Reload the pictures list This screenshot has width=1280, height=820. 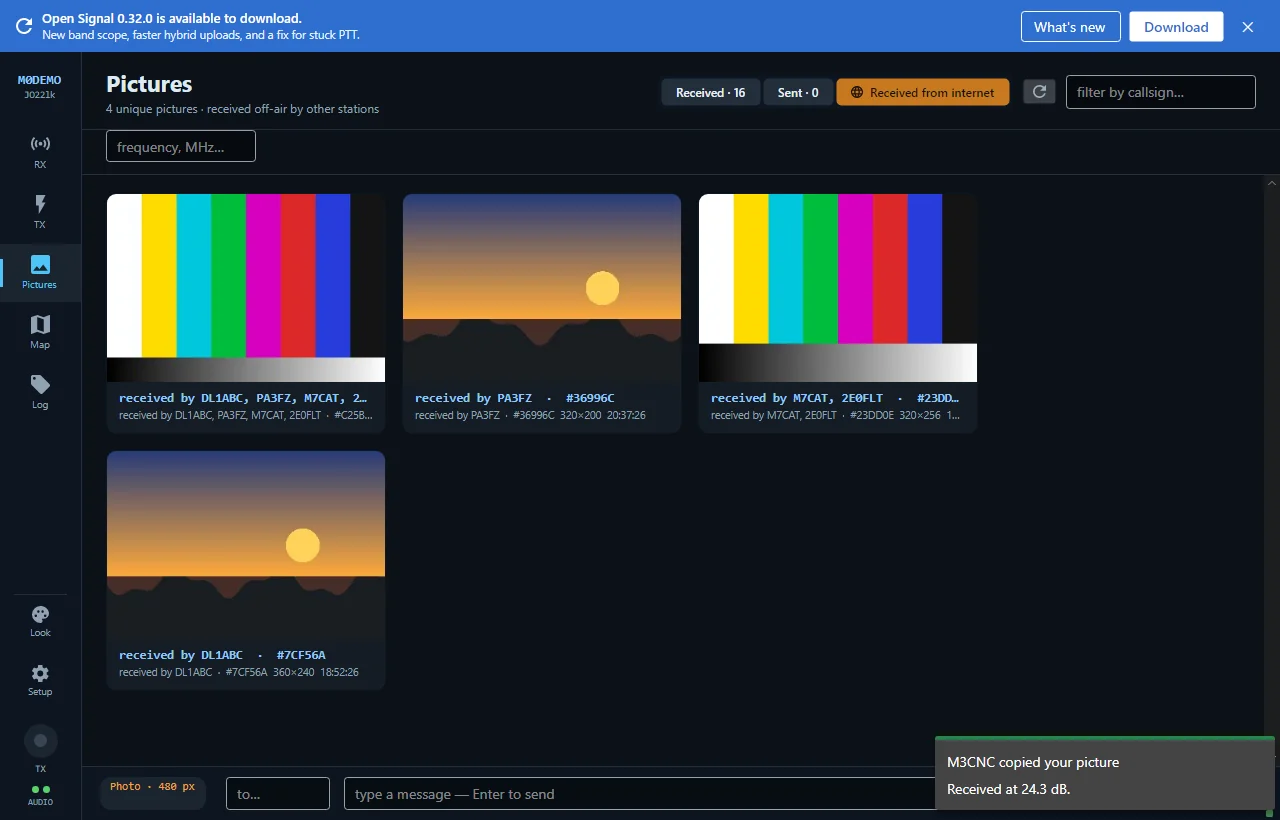[x=1039, y=92]
